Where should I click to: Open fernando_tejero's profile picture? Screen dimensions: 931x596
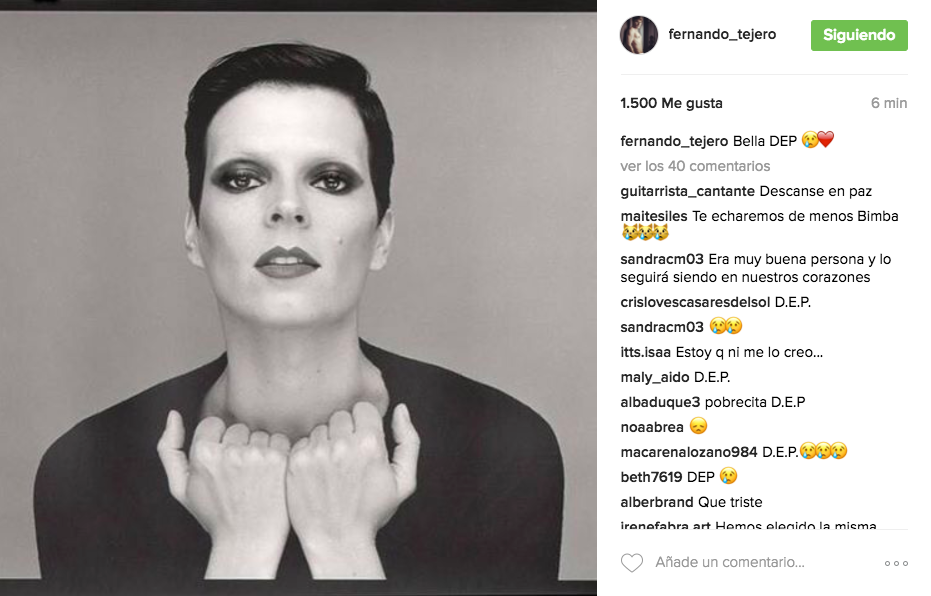[x=639, y=35]
